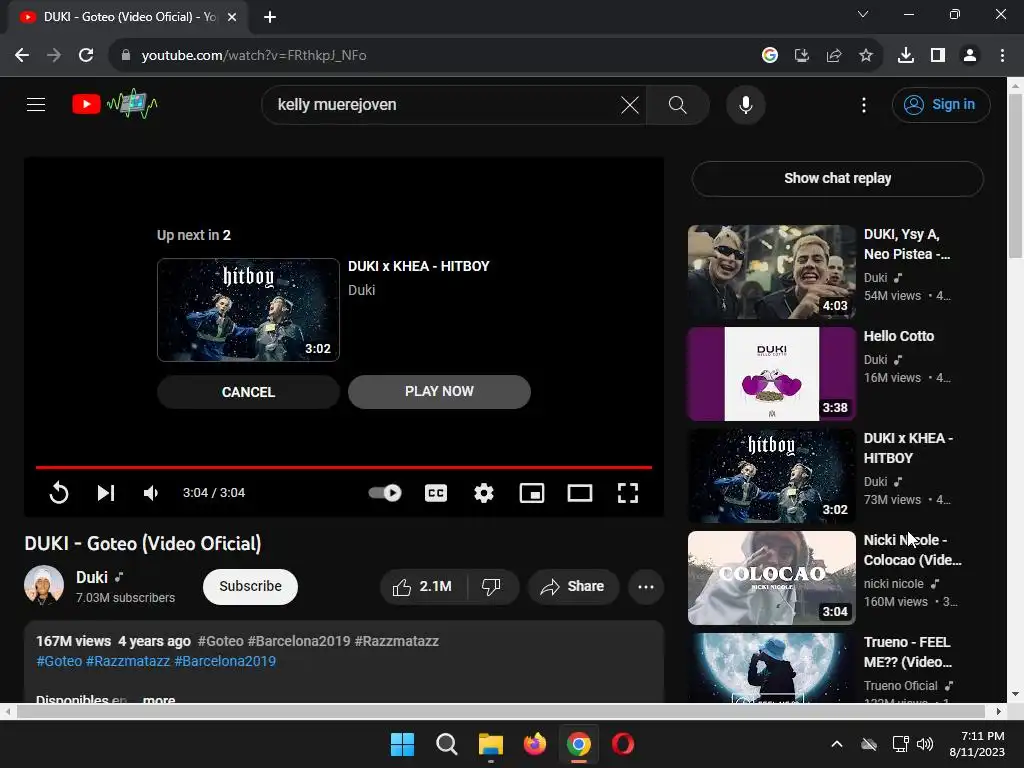Viewport: 1024px width, 768px height.
Task: Open File Explorer from taskbar
Action: pyautogui.click(x=490, y=744)
